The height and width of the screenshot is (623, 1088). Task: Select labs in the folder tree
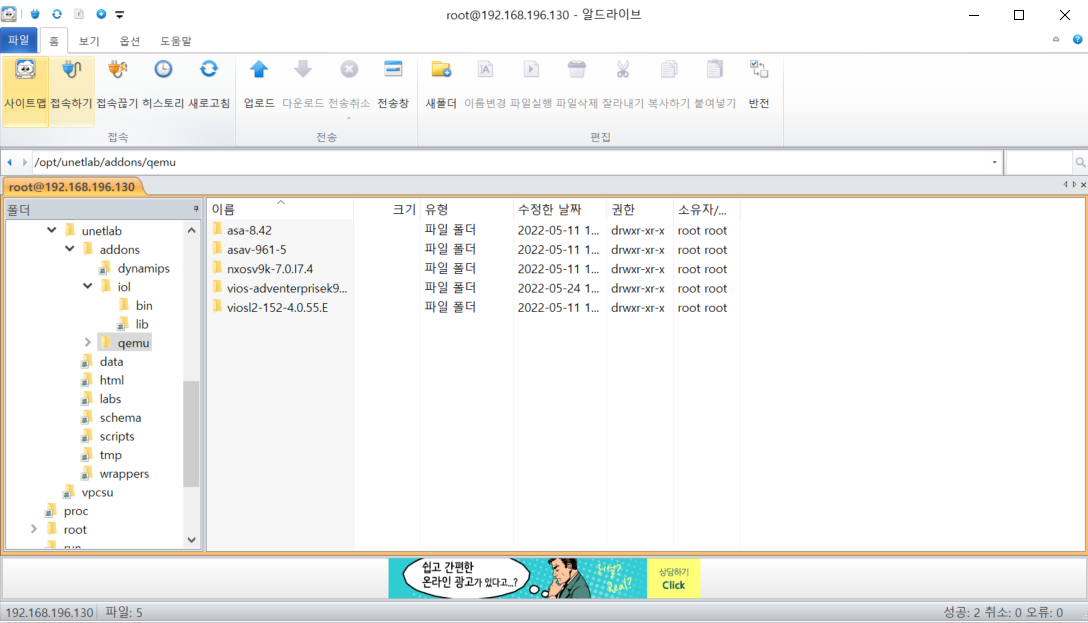[110, 399]
